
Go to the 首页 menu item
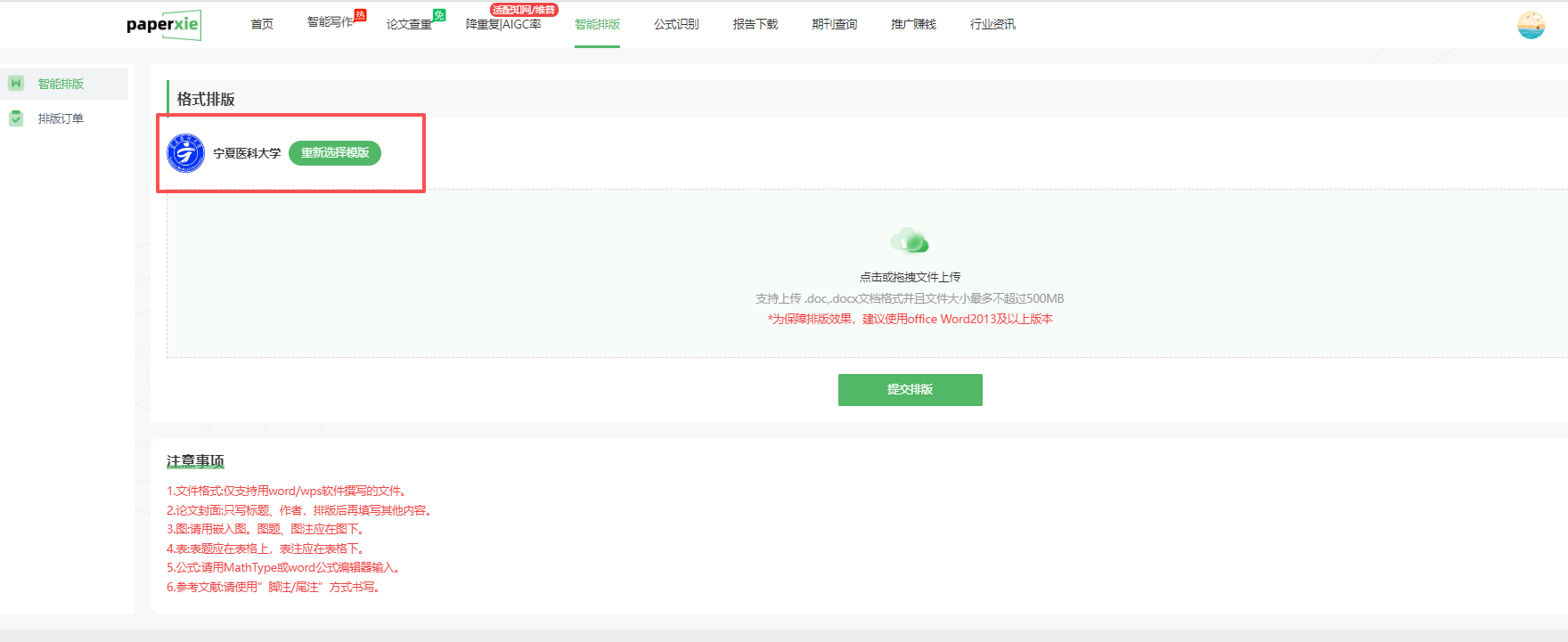(x=262, y=25)
